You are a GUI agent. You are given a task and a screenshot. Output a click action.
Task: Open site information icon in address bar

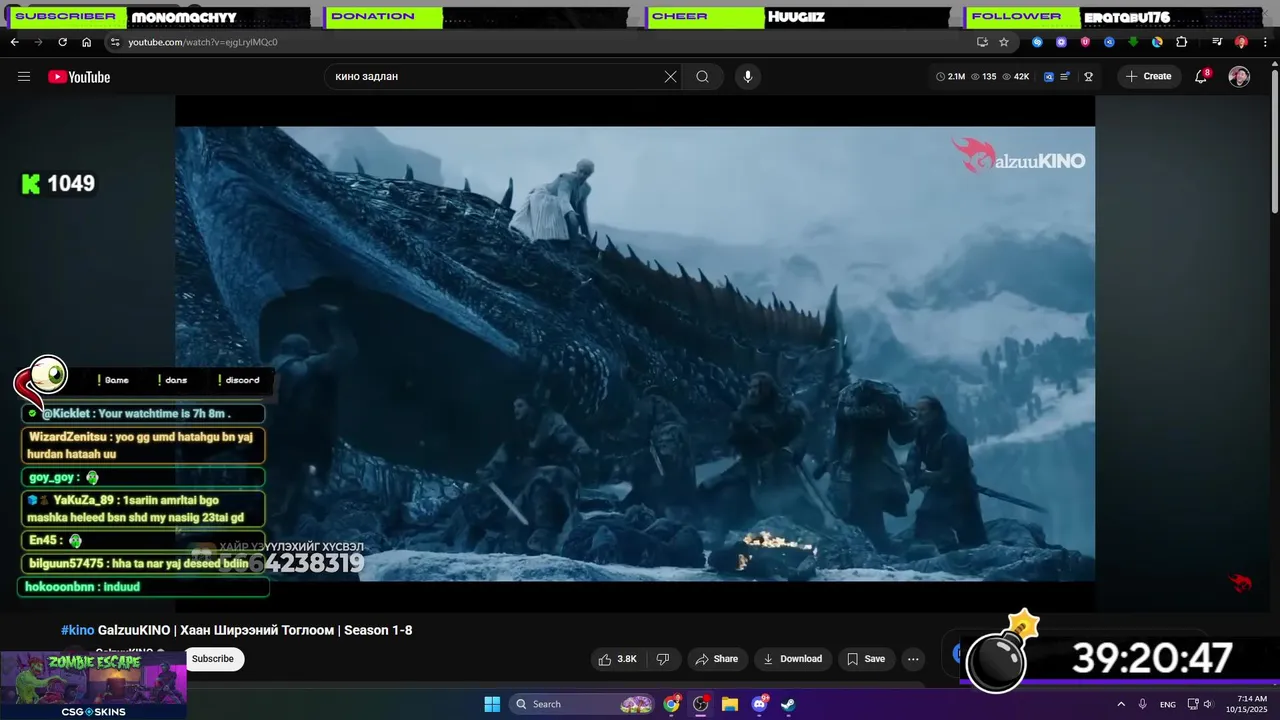pyautogui.click(x=115, y=42)
